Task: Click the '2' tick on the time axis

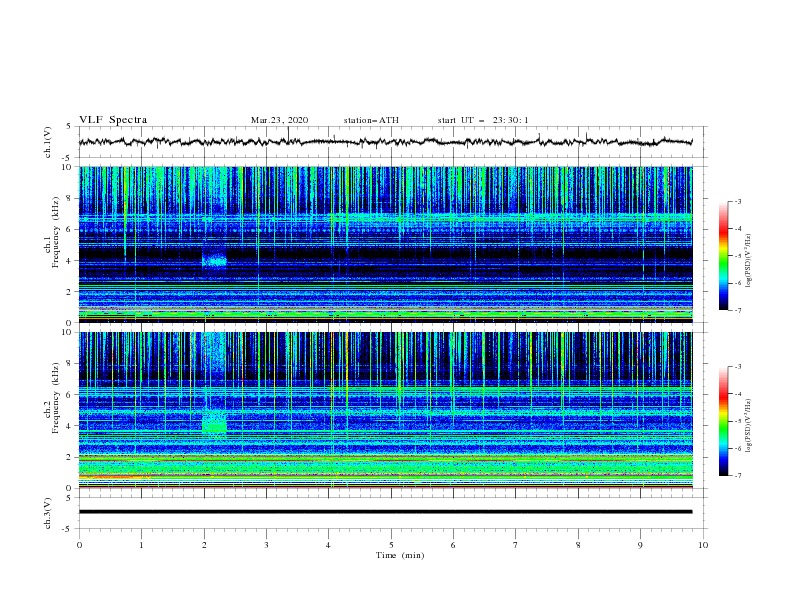Action: [x=204, y=545]
